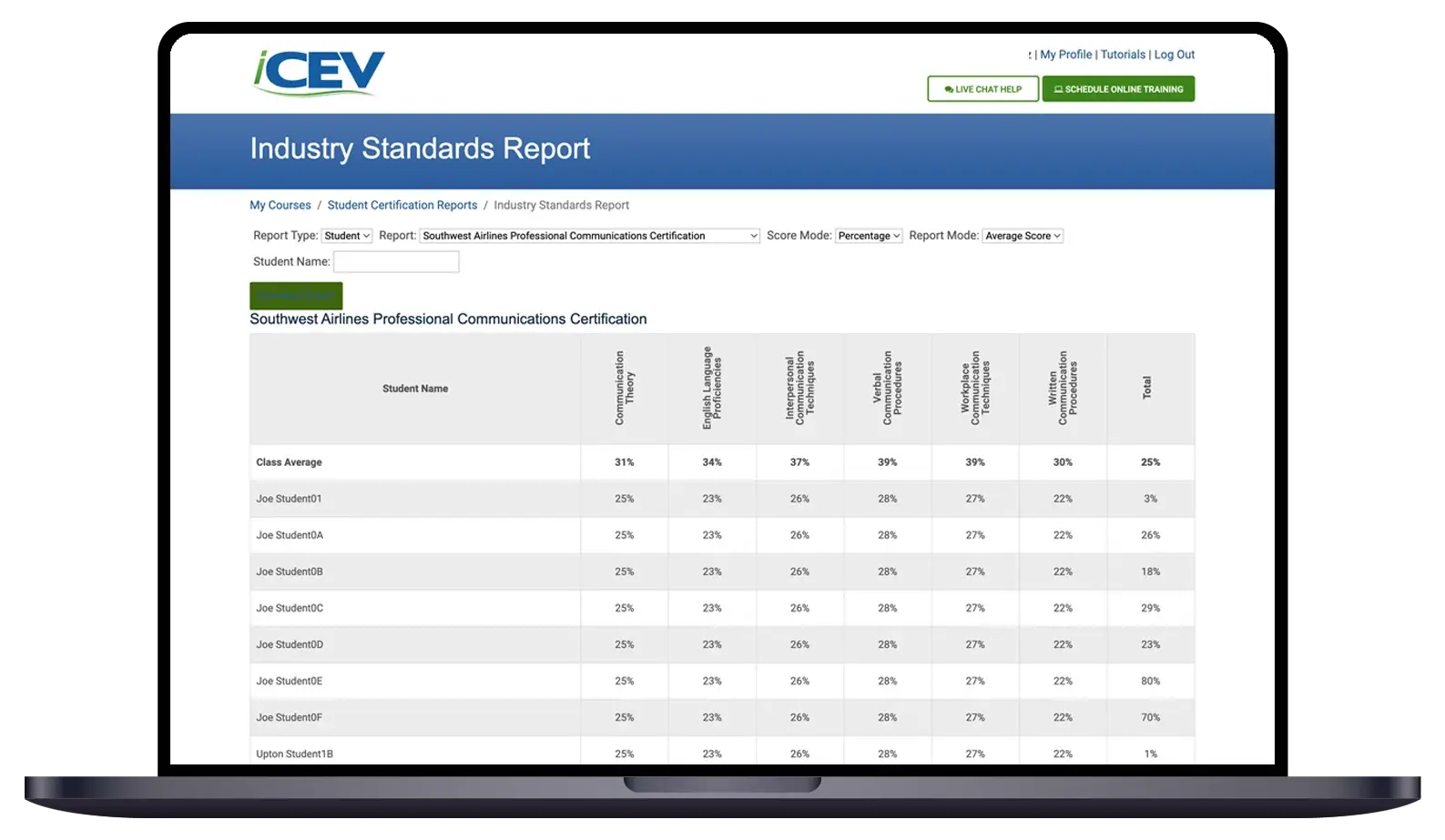
Task: Click Class Average Written Communication 30%
Action: pyautogui.click(x=1063, y=462)
